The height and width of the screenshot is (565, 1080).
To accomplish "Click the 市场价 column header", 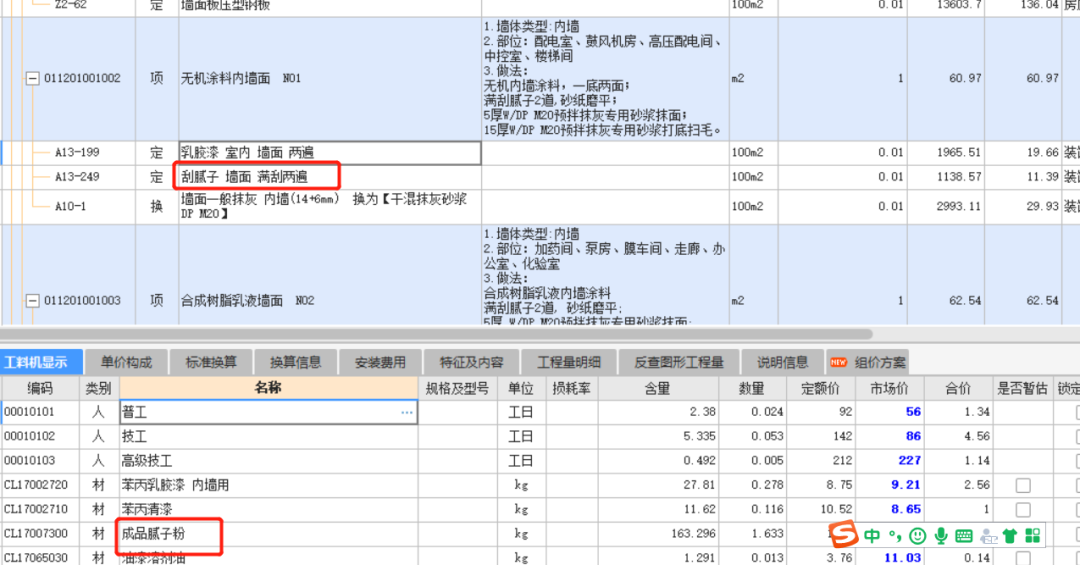I will pyautogui.click(x=888, y=388).
